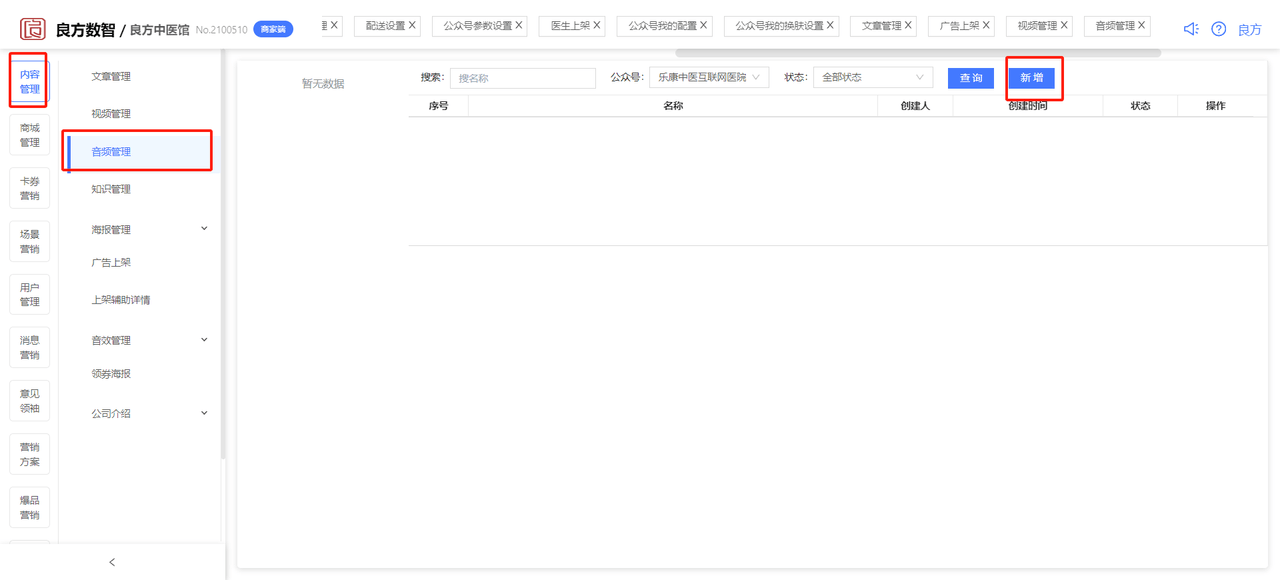Image resolution: width=1280 pixels, height=580 pixels.
Task: Click the 良方中医馆 store name
Action: 160,30
